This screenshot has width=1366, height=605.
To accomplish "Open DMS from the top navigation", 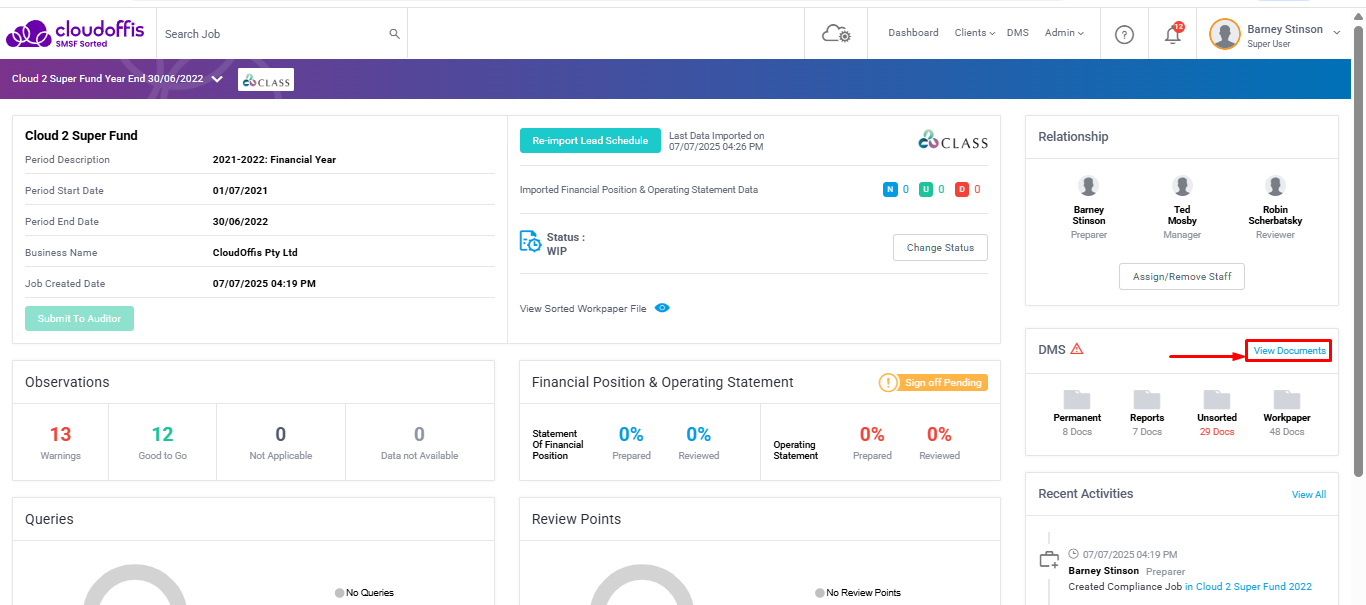I will (1017, 33).
